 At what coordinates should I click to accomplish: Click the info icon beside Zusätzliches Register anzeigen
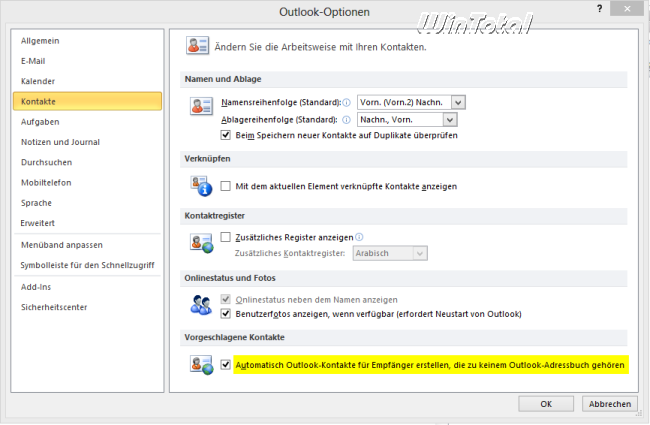359,237
